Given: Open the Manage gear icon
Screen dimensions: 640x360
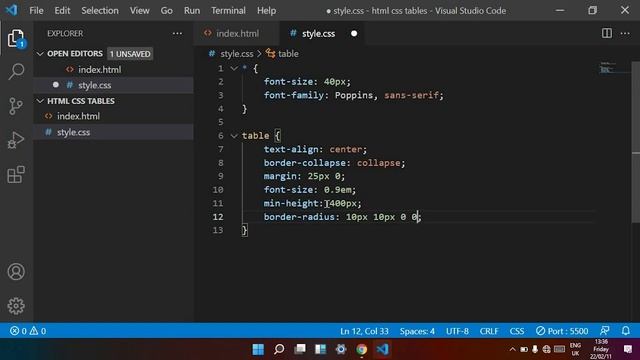Looking at the screenshot, I should [16, 306].
